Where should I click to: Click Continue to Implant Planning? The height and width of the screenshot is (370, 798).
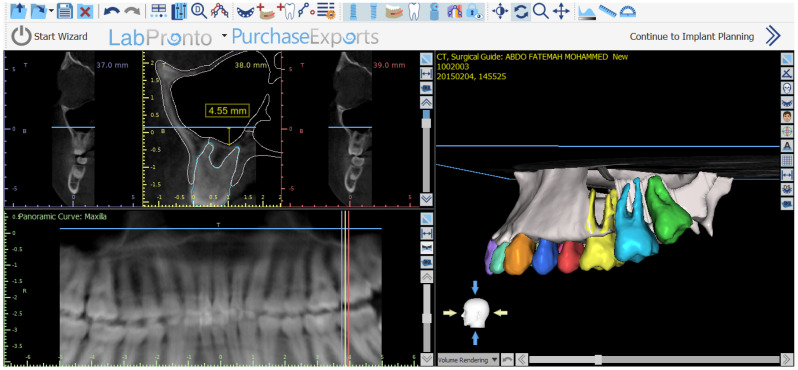pyautogui.click(x=692, y=36)
